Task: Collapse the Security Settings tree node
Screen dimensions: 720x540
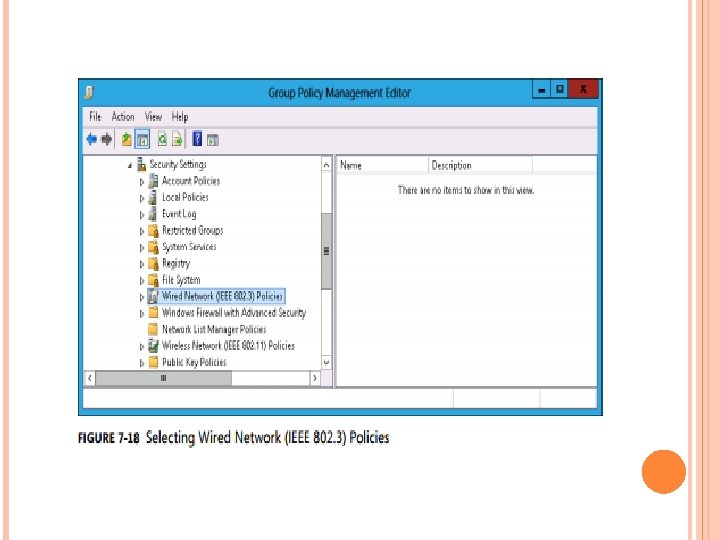Action: point(130,165)
